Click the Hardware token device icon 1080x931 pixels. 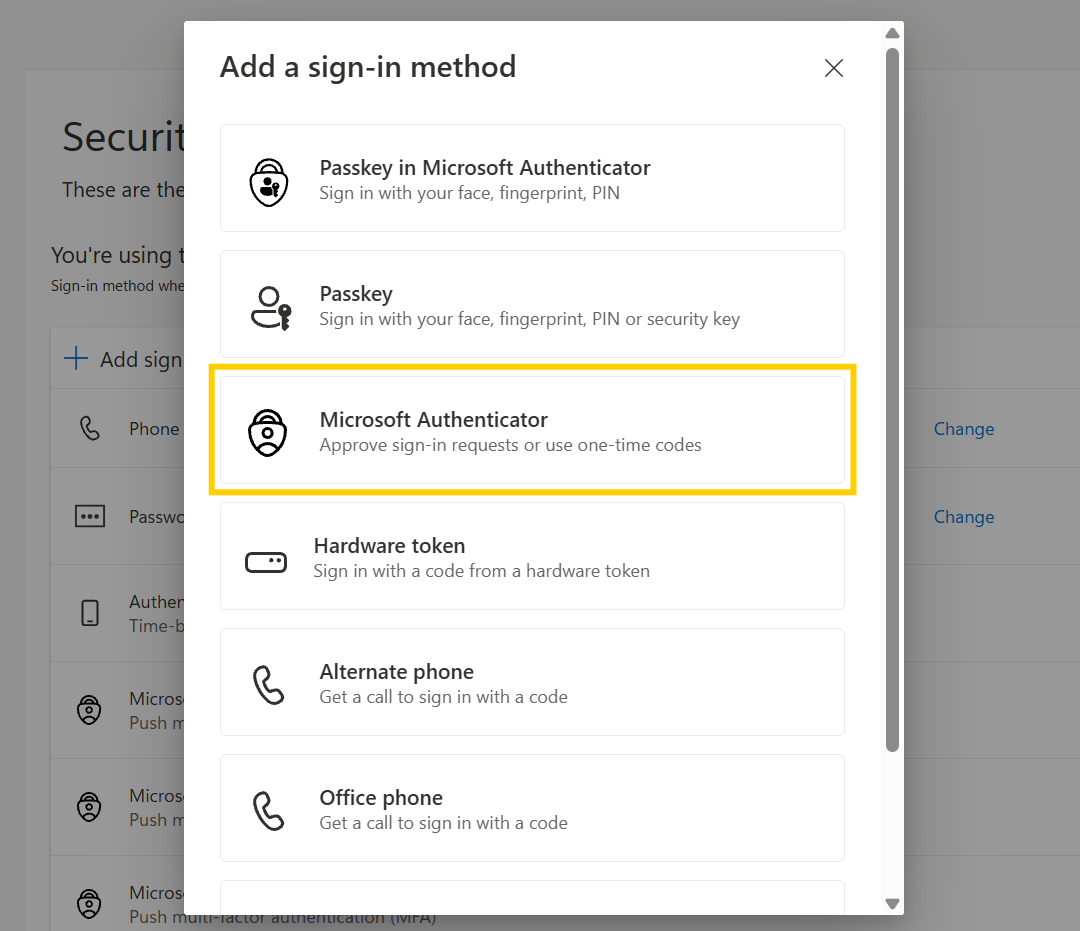(x=266, y=563)
